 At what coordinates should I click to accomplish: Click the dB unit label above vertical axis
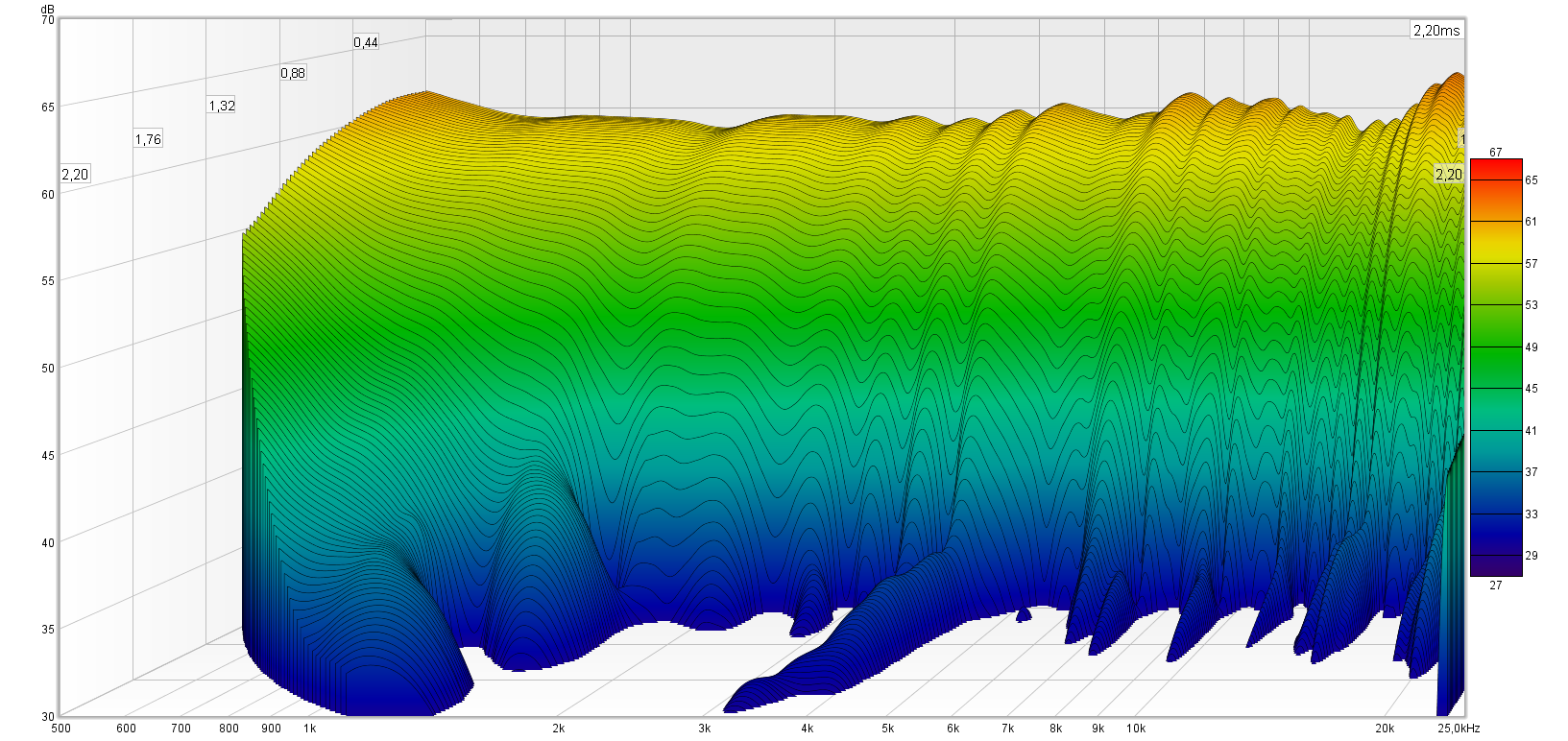(x=48, y=9)
